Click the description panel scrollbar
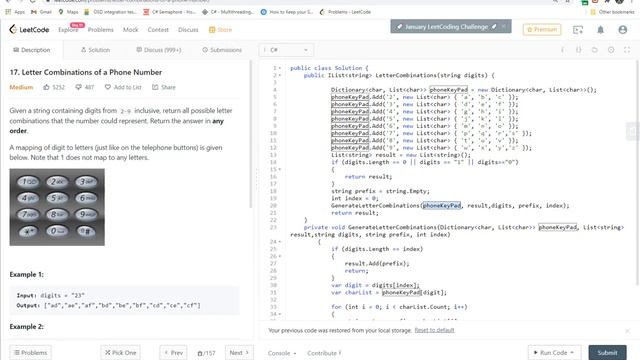This screenshot has height=360, width=640. pyautogui.click(x=250, y=135)
